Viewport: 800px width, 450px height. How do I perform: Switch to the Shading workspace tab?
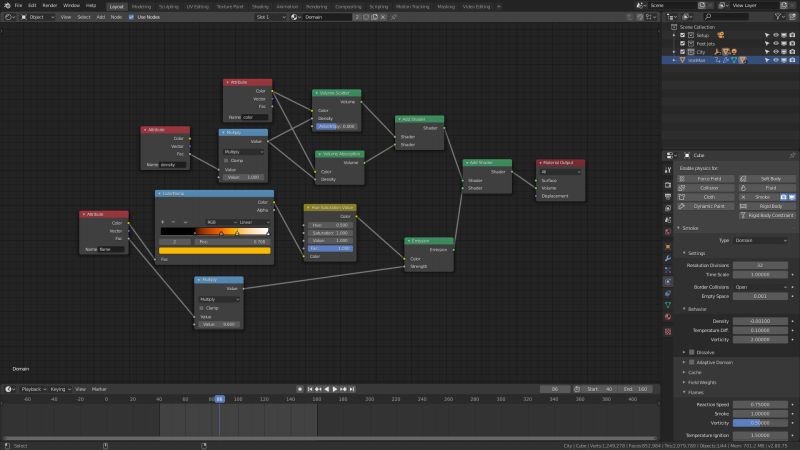260,7
